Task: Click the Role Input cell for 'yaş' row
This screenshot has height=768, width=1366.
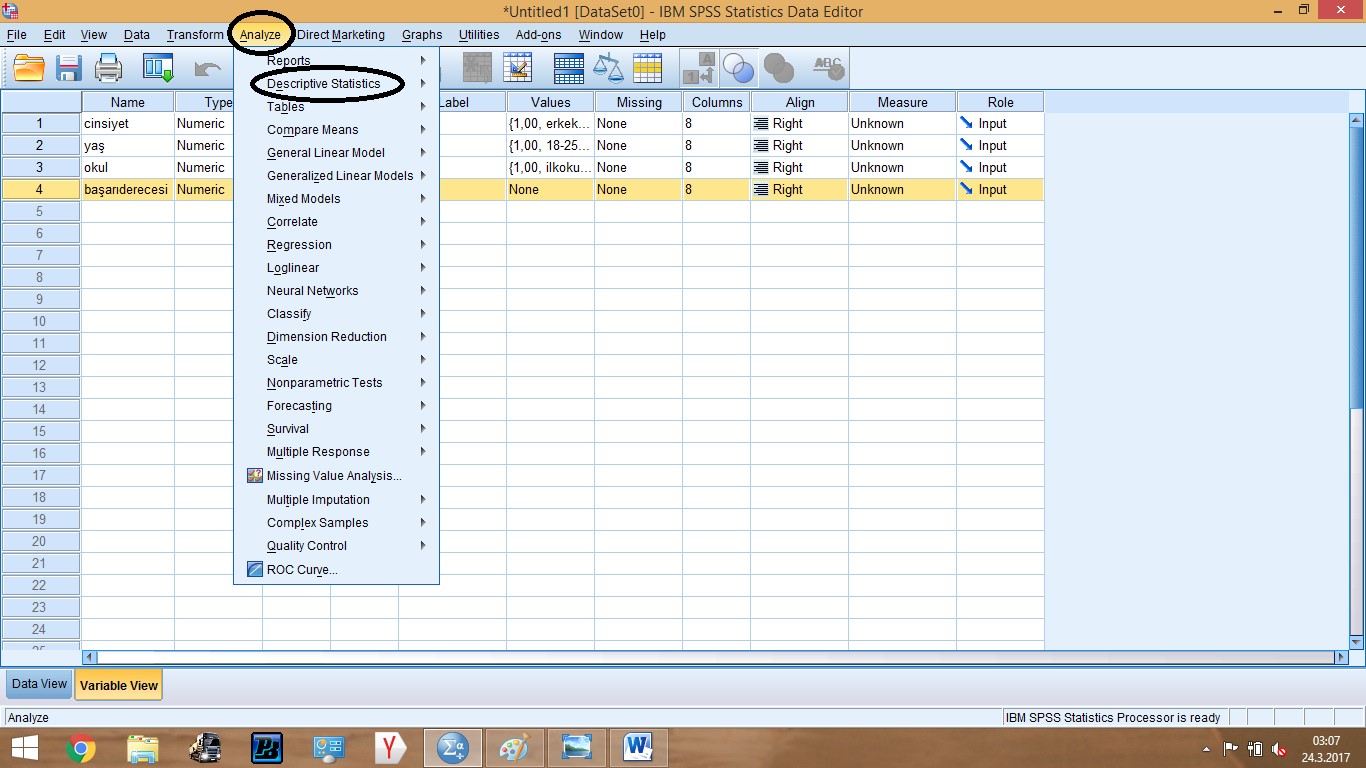Action: (1000, 146)
